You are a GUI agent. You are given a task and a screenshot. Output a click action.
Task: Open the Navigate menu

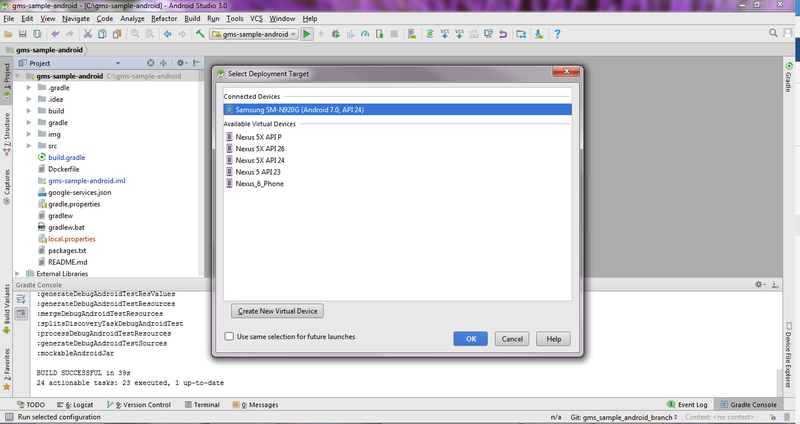click(76, 18)
